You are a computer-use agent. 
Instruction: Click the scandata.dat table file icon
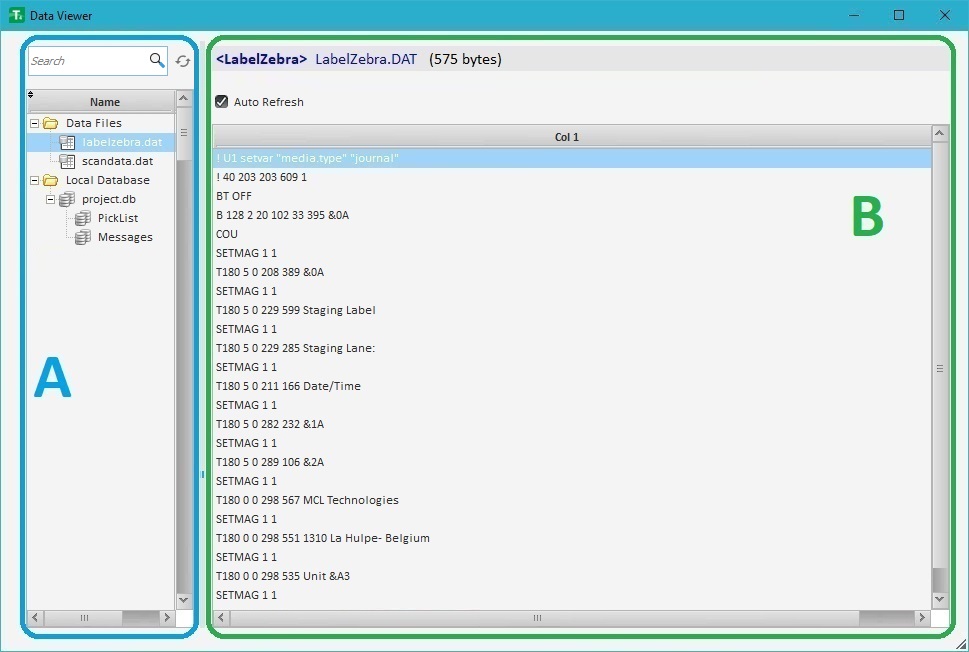[67, 161]
